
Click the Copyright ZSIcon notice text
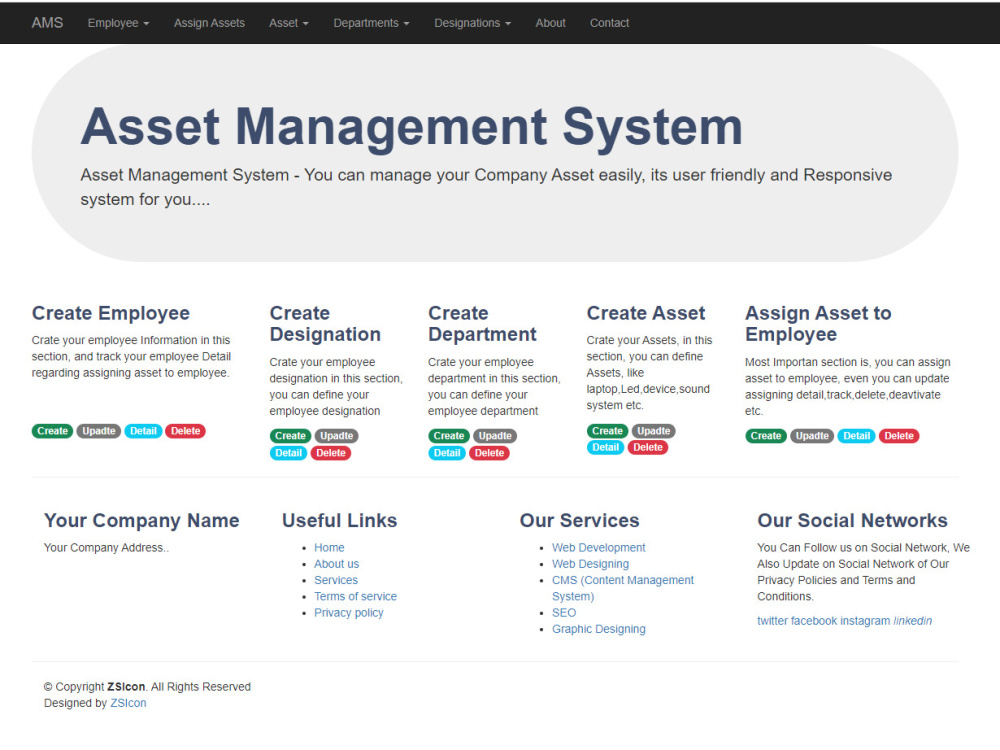coord(147,687)
